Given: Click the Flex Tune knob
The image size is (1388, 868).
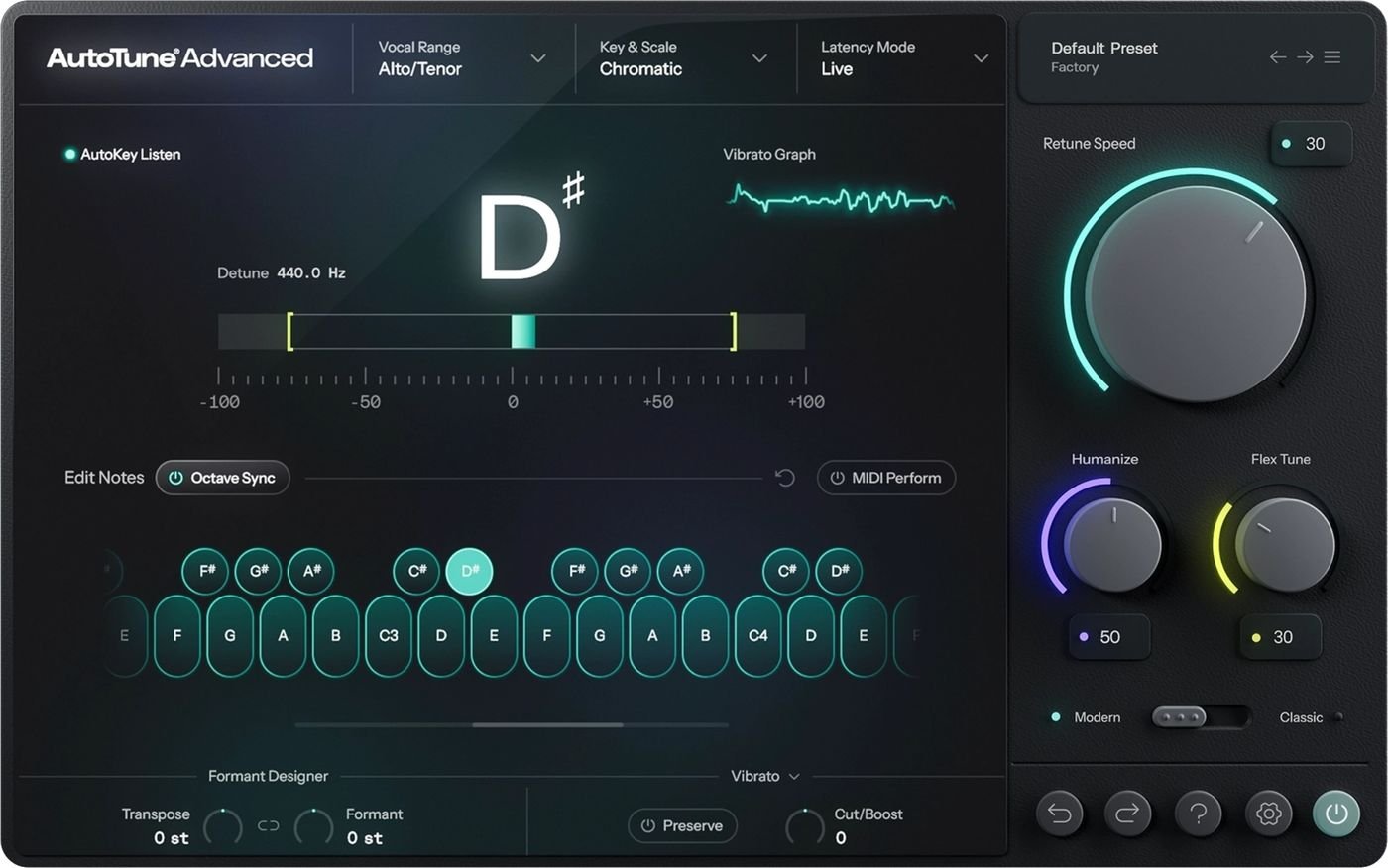Looking at the screenshot, I should [x=1286, y=544].
